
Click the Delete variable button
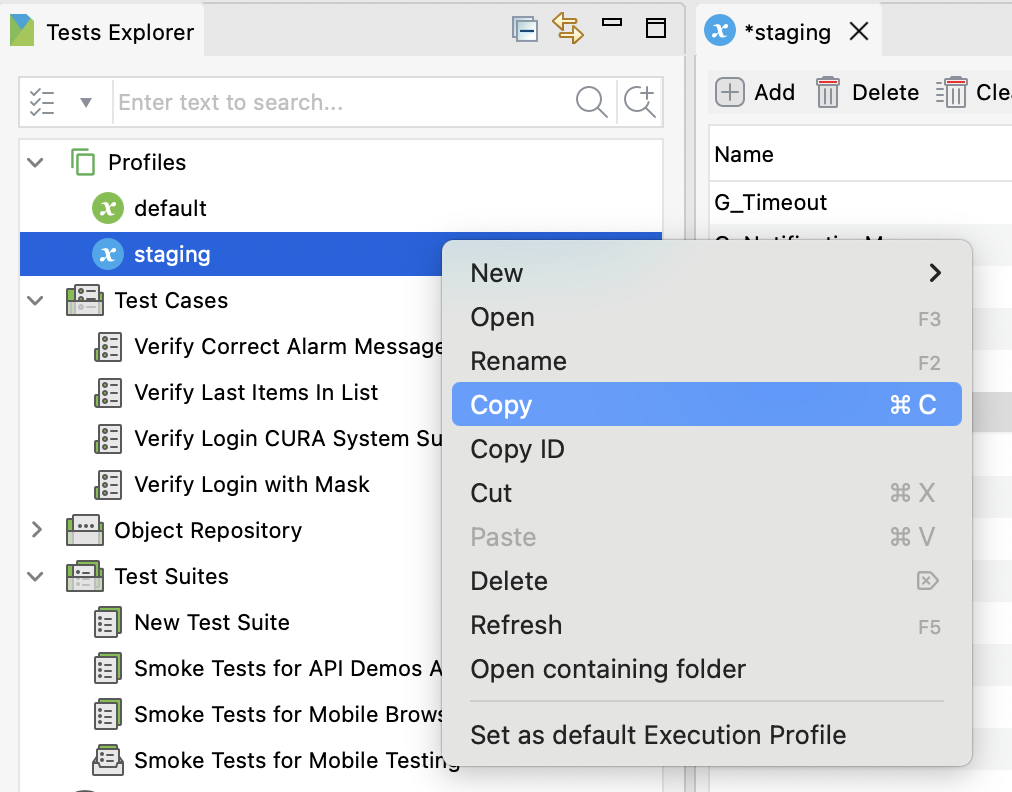[867, 92]
